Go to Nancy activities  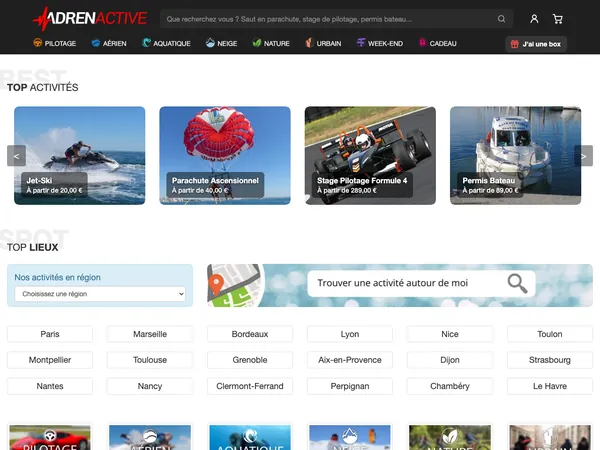click(150, 386)
